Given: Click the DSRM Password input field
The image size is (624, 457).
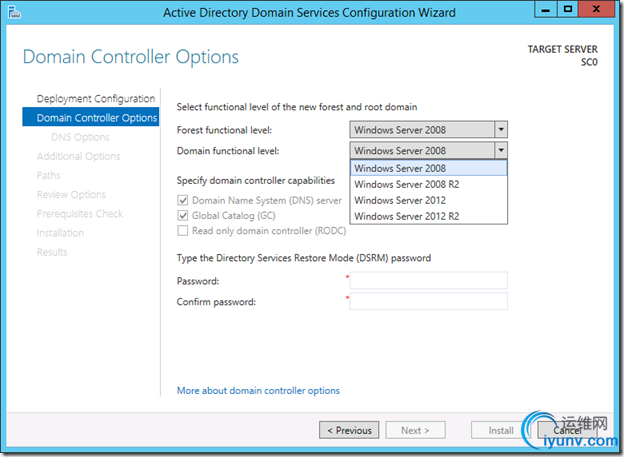Looking at the screenshot, I should pyautogui.click(x=429, y=280).
